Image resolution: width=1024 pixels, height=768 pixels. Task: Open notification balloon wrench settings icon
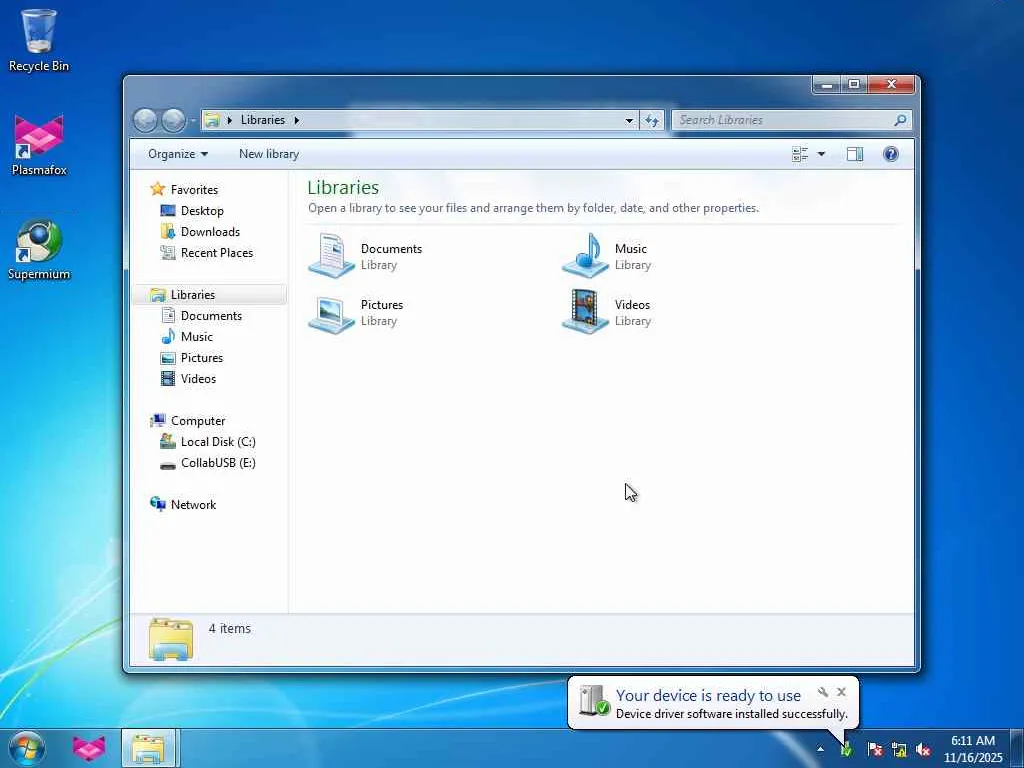coord(823,692)
